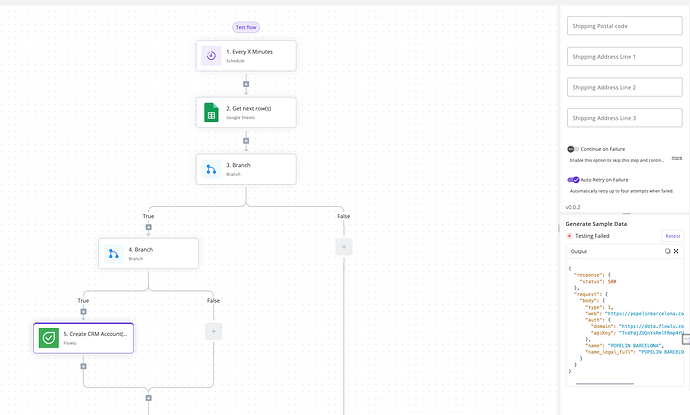Viewport: 690px width, 415px height.
Task: Add action in the False path of 3. Branch
Action: pos(344,247)
